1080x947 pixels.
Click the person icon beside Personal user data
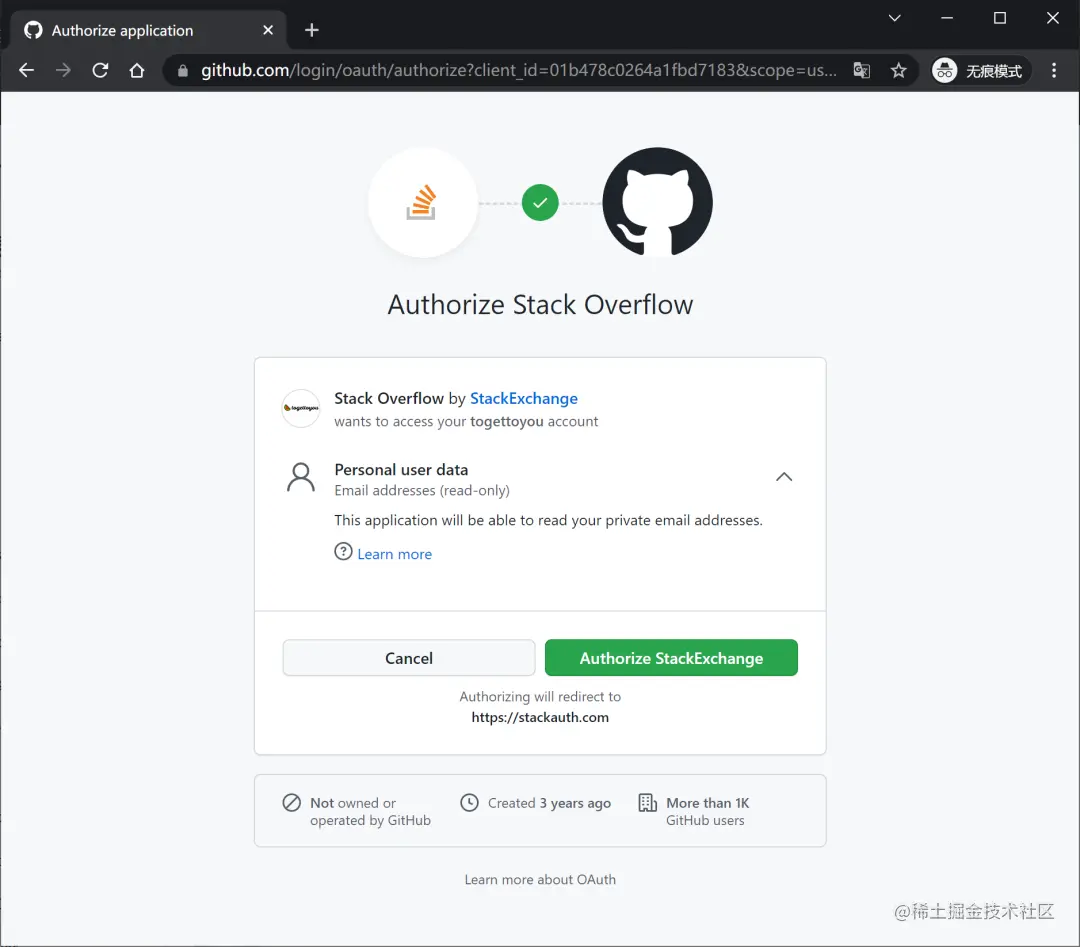(x=301, y=477)
